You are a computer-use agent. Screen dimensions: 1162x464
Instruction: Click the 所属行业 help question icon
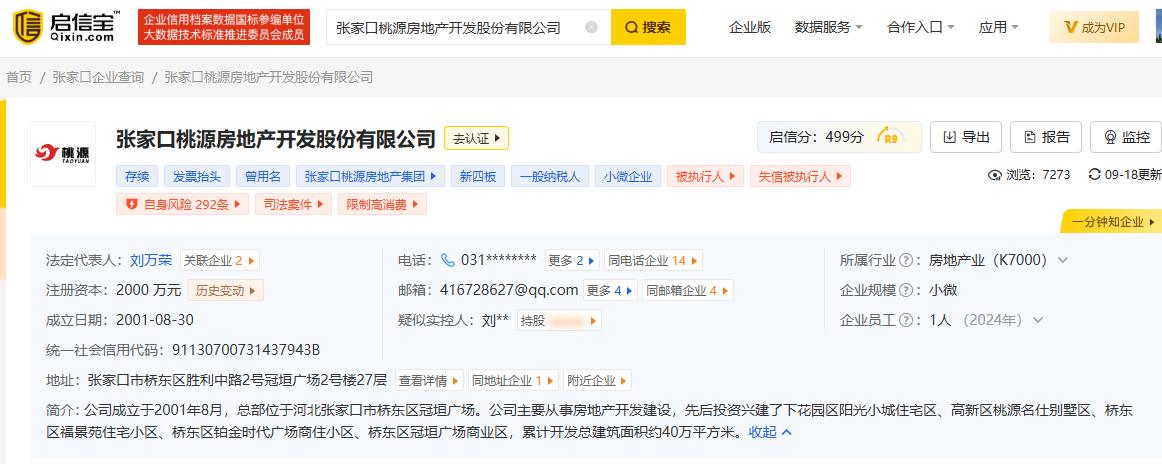tap(905, 261)
